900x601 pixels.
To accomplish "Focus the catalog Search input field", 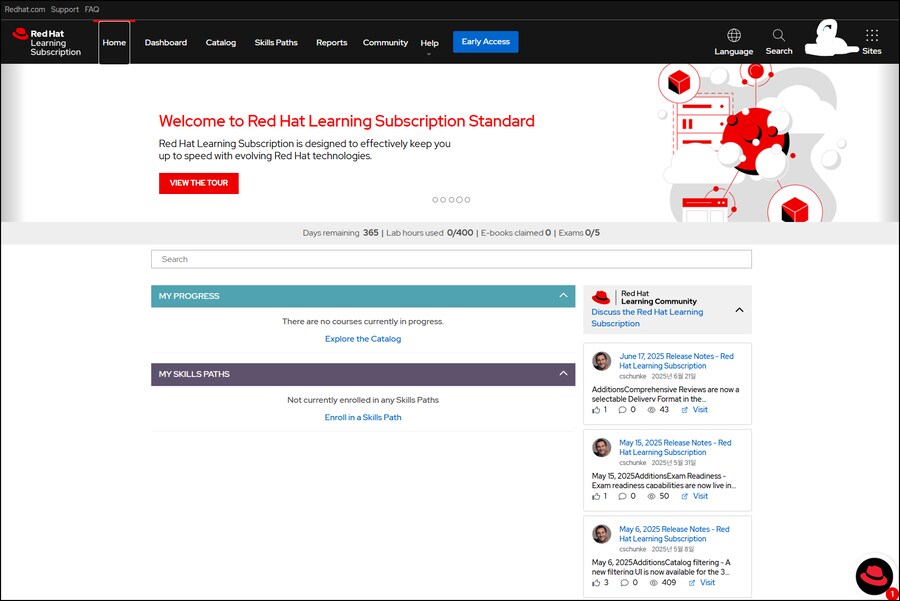I will click(x=451, y=259).
